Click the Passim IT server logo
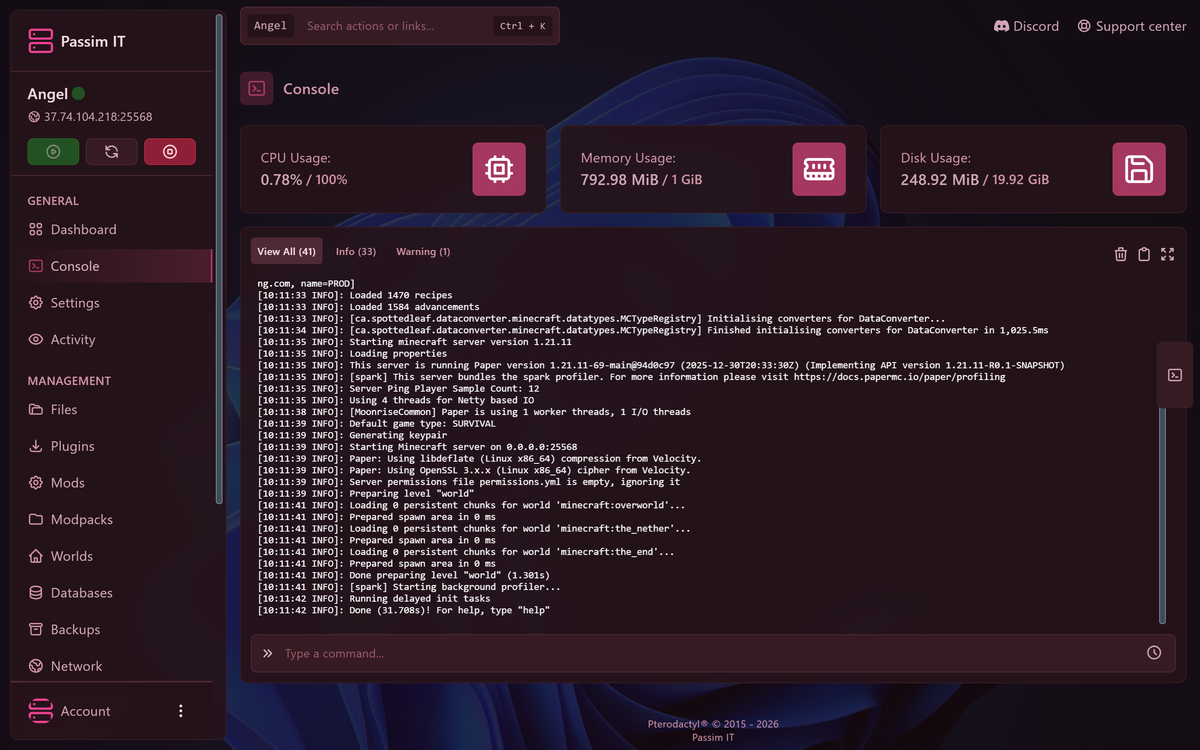 click(x=41, y=41)
